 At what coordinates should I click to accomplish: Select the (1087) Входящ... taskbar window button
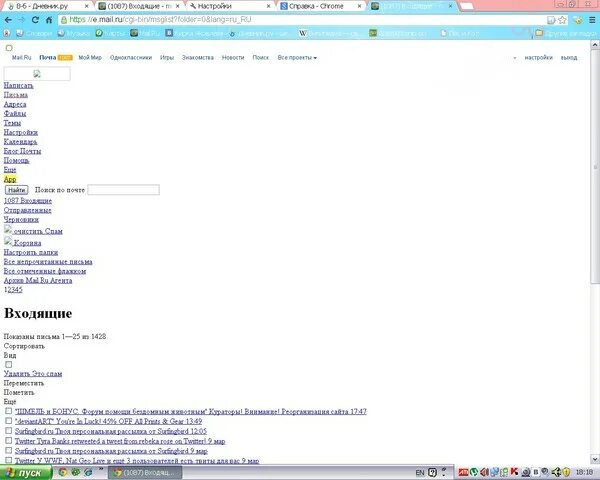(145, 473)
